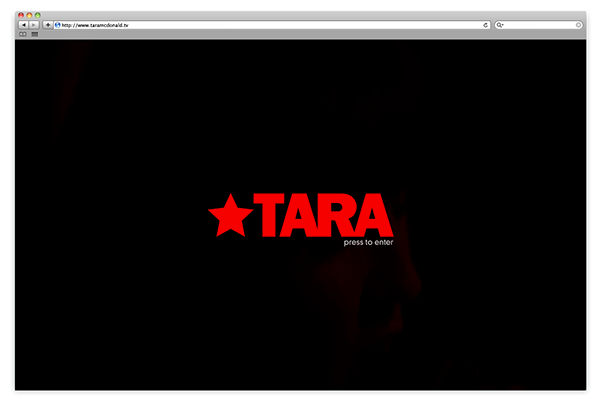
Task: Zoom the window with the green button
Action: 38,15
